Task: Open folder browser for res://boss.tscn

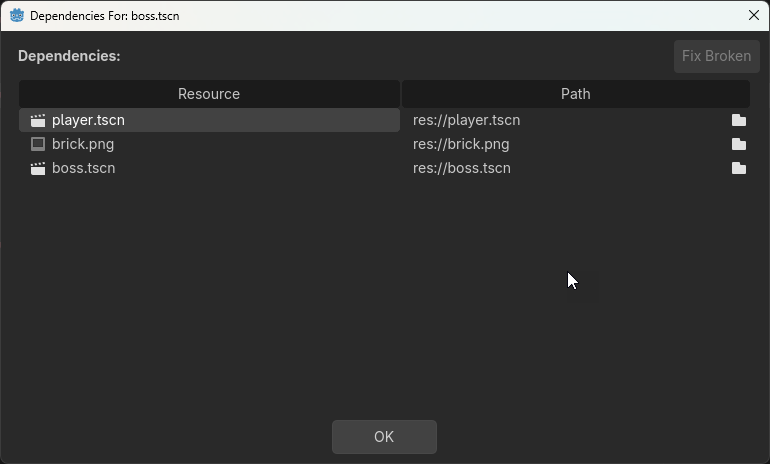Action: [739, 168]
